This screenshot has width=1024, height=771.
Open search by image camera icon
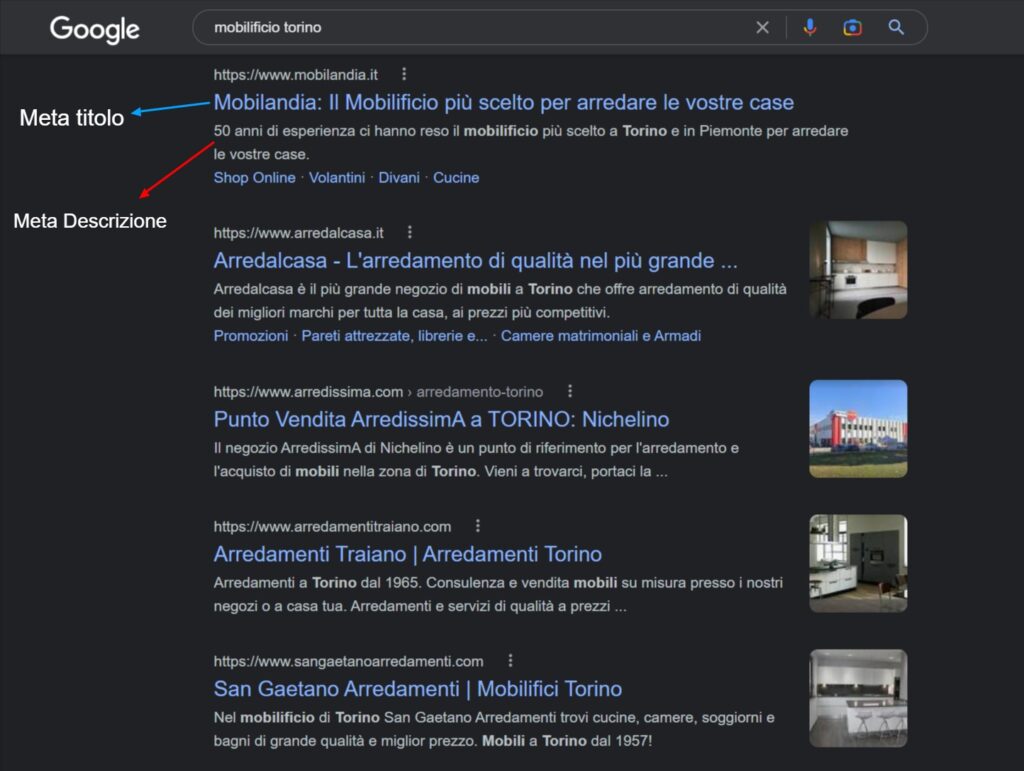[x=852, y=27]
